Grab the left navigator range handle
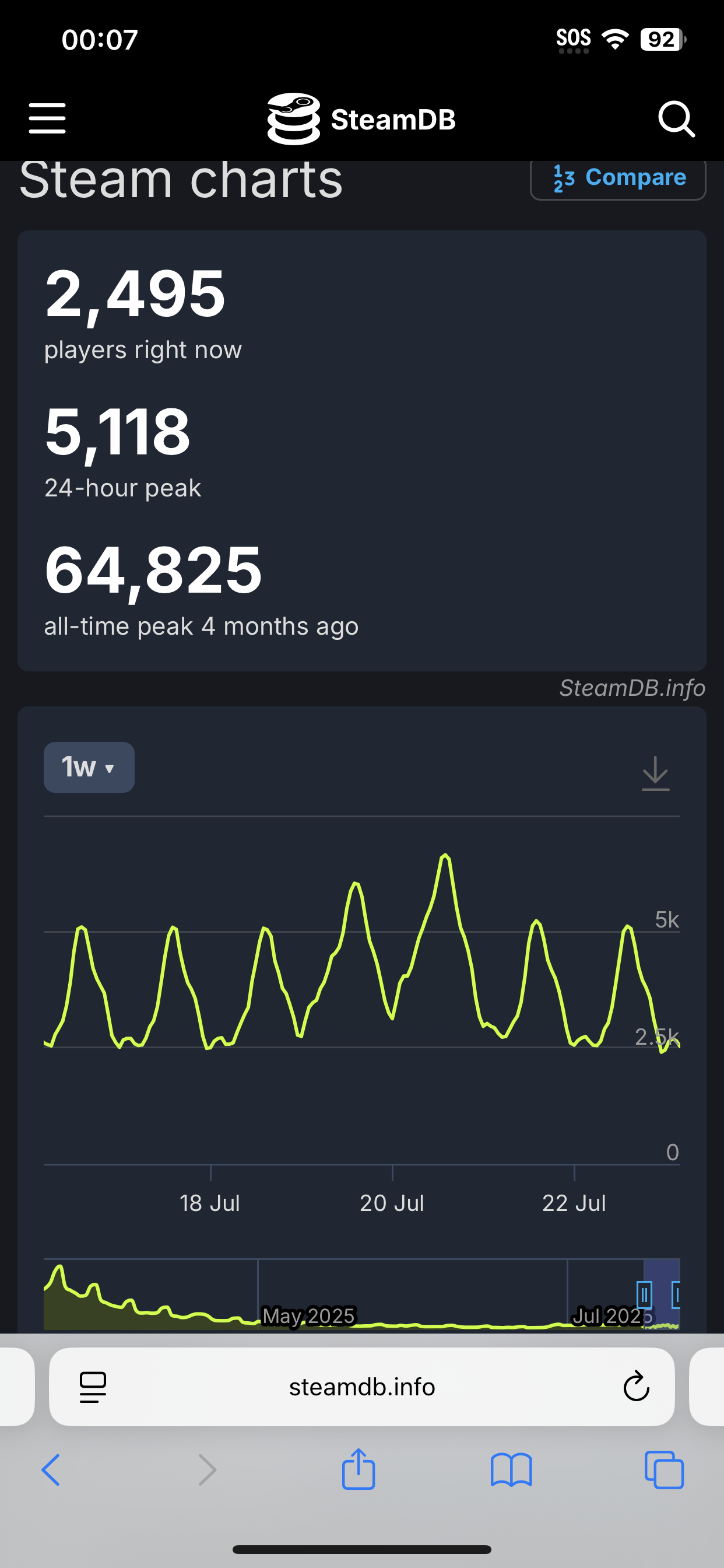 (x=644, y=1294)
